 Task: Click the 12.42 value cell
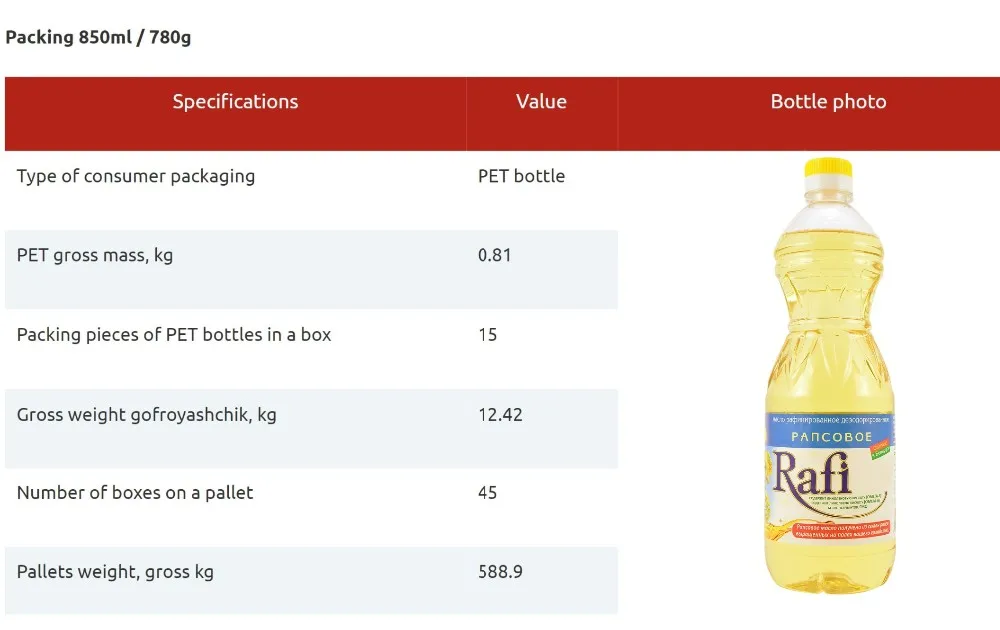pos(500,414)
